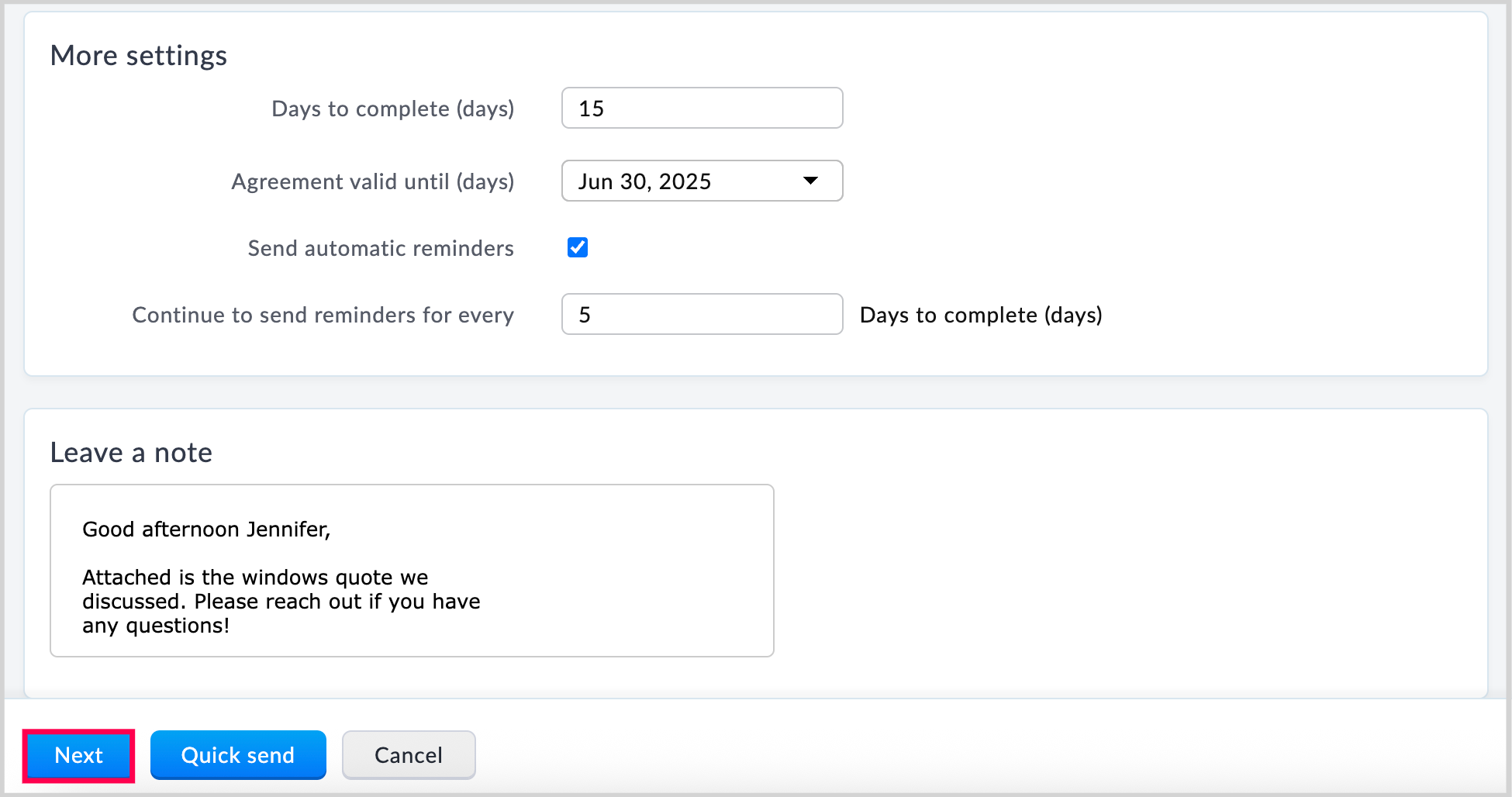Image resolution: width=1512 pixels, height=797 pixels.
Task: Click the "Send automatic reminders" label text
Action: pyautogui.click(x=380, y=248)
